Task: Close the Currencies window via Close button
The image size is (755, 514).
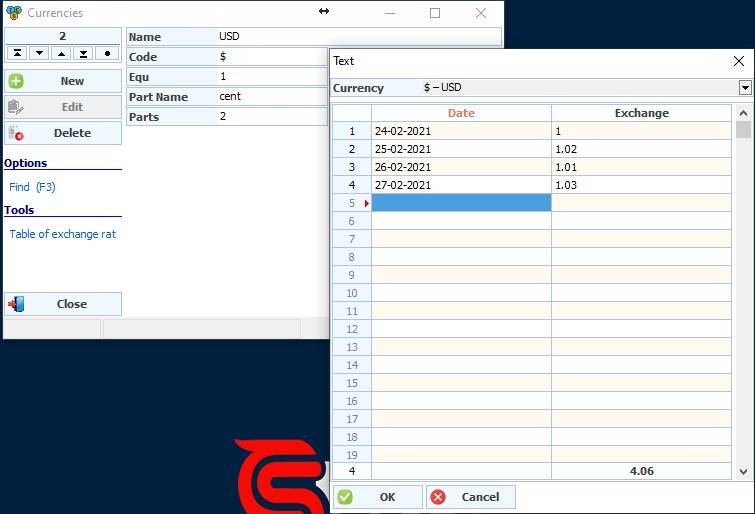Action: [x=63, y=304]
